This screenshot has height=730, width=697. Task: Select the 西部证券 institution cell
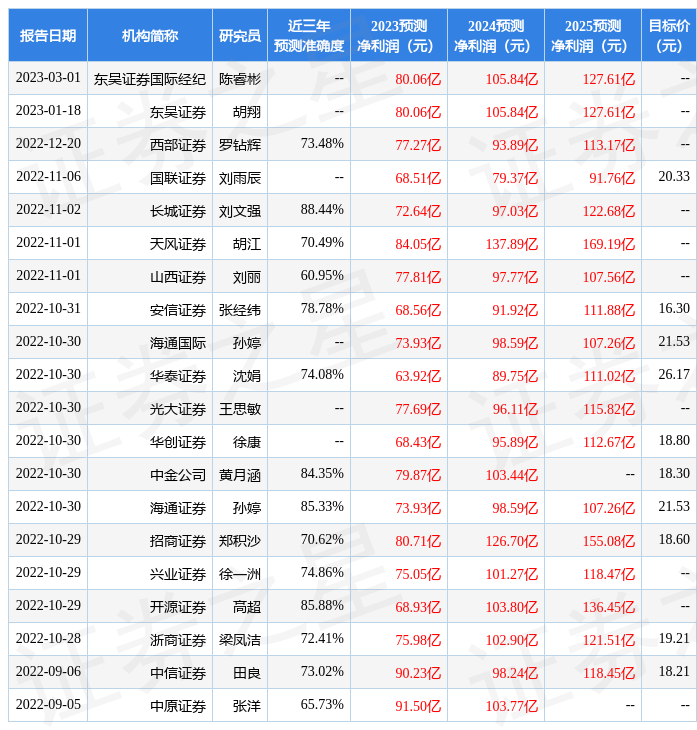(x=149, y=144)
